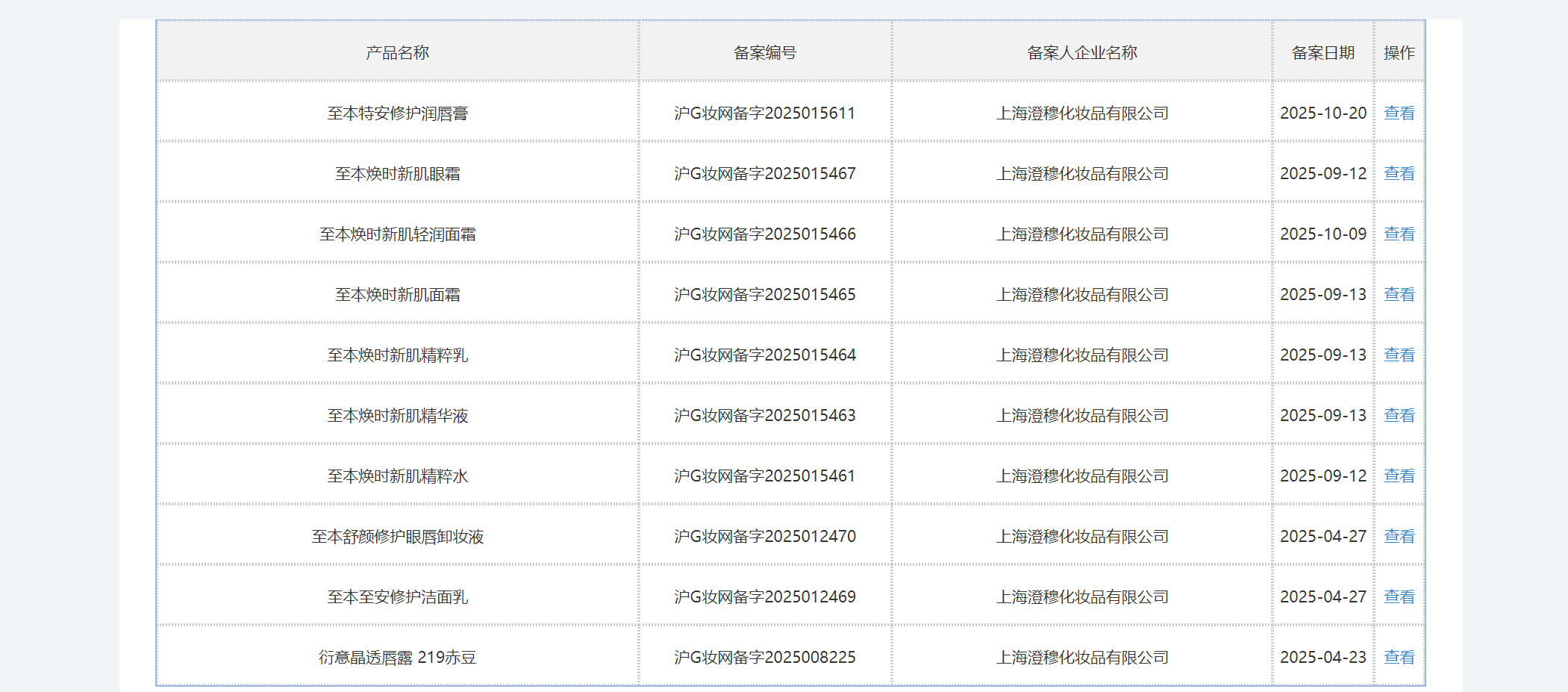Click 查看 for 至本焕时新肌精华液
The height and width of the screenshot is (692, 1568).
[x=1399, y=415]
